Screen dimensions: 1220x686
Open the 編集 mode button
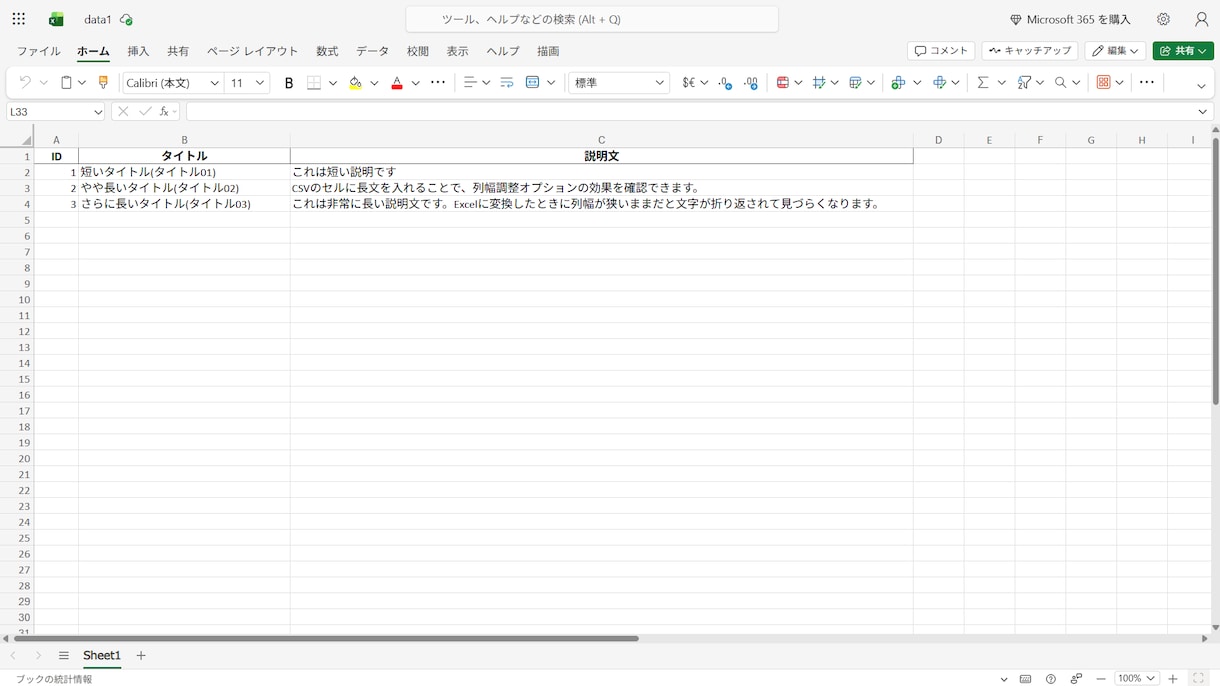click(x=1115, y=51)
